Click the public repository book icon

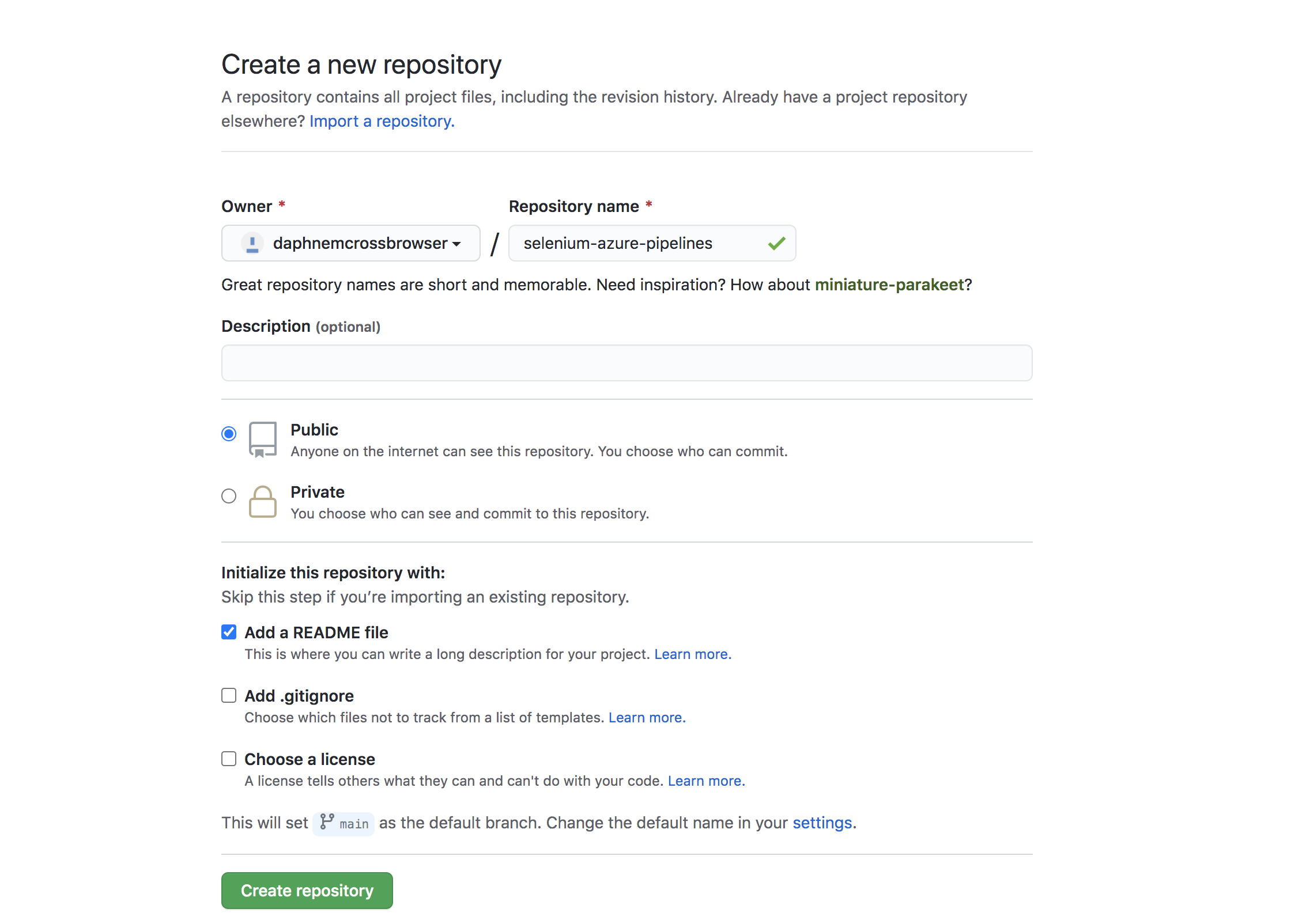pos(262,440)
